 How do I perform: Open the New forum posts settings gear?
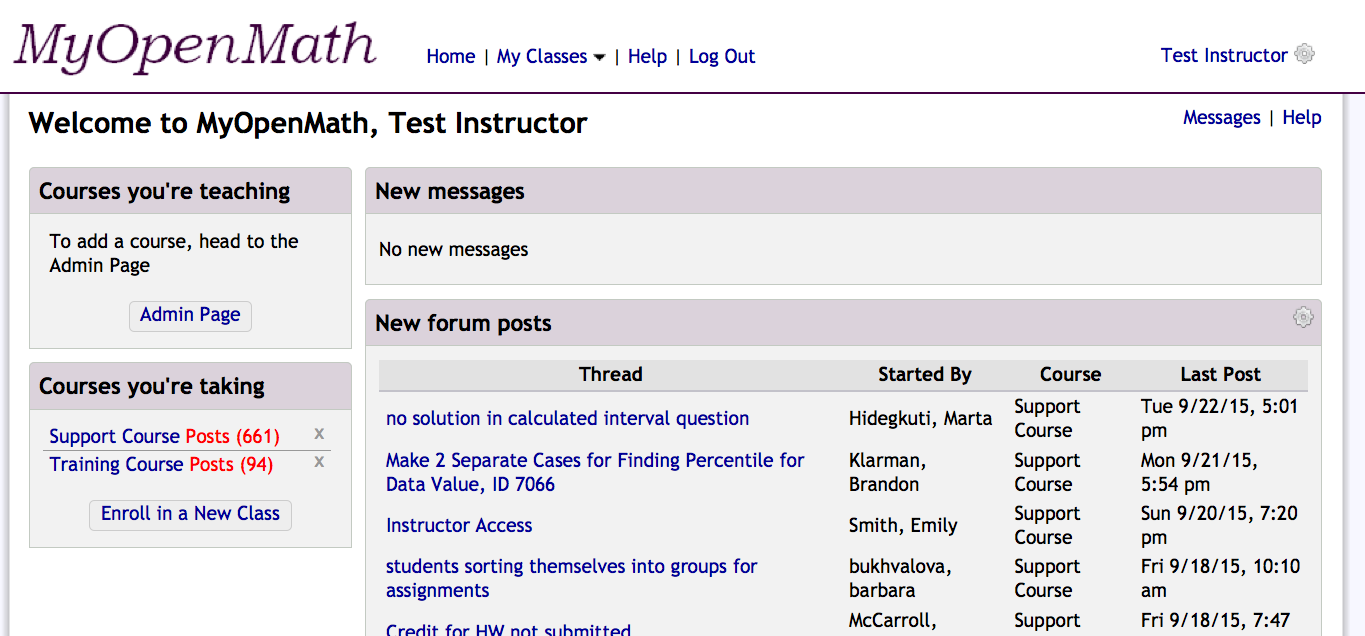pyautogui.click(x=1303, y=317)
